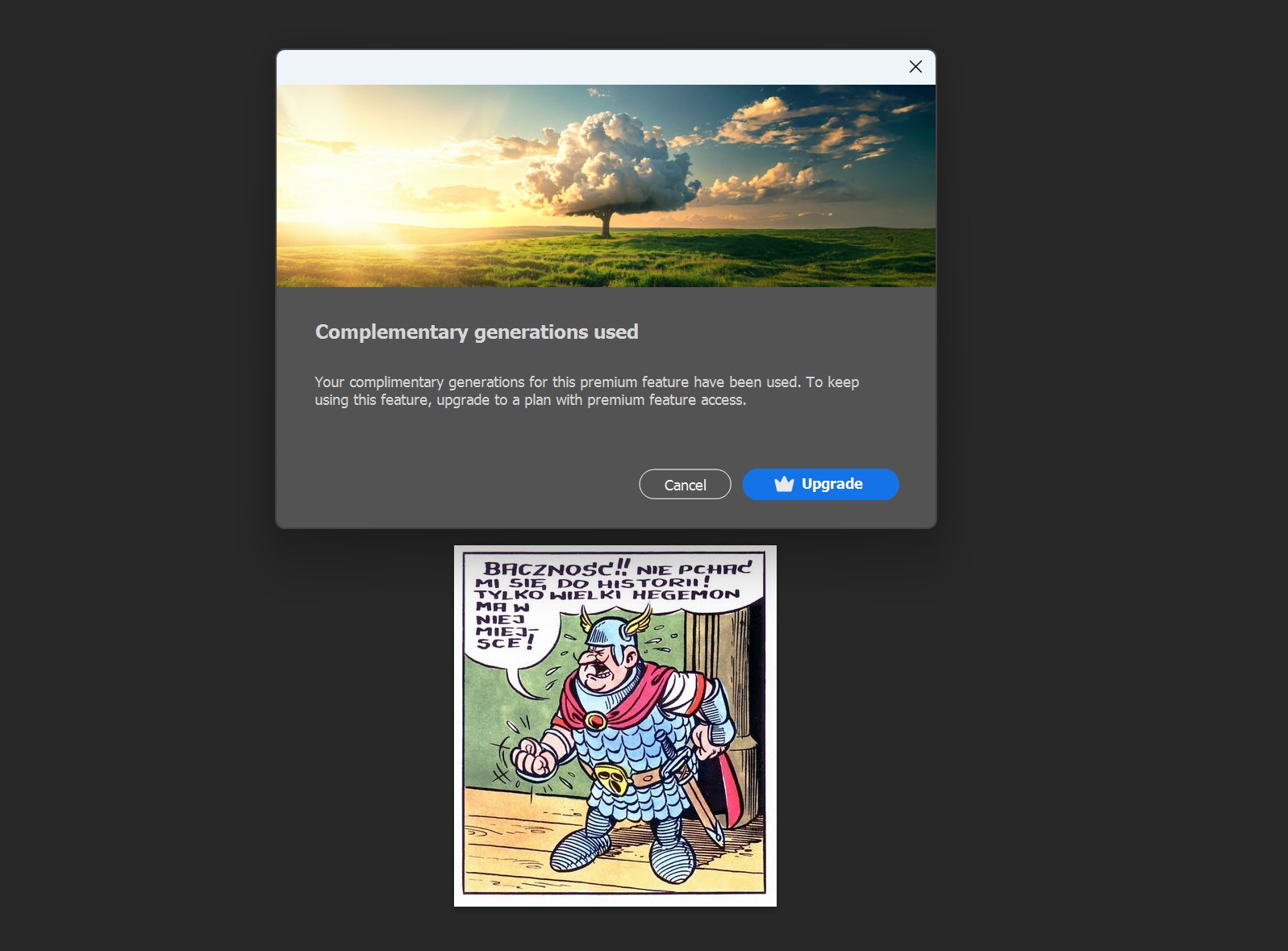
Task: Click the knight's clenched fist
Action: coord(533,757)
